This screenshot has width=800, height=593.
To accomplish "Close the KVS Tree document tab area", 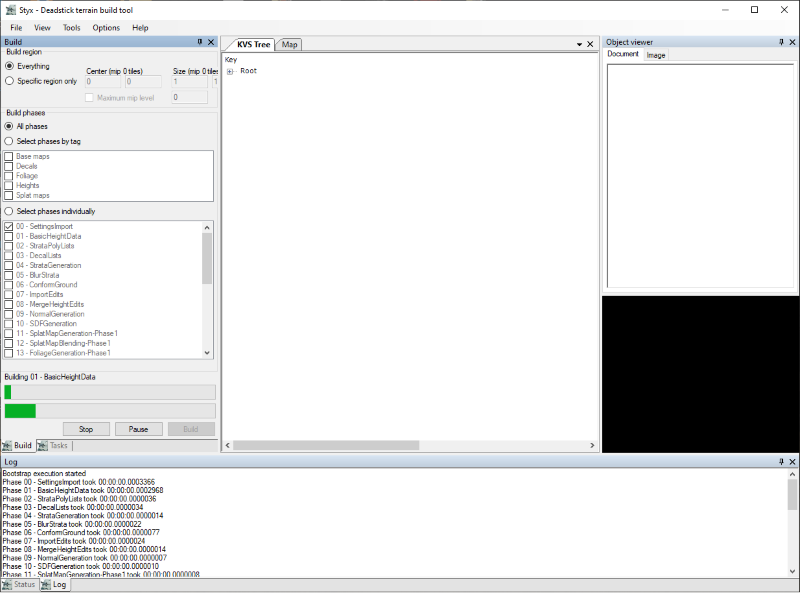I will pyautogui.click(x=590, y=44).
